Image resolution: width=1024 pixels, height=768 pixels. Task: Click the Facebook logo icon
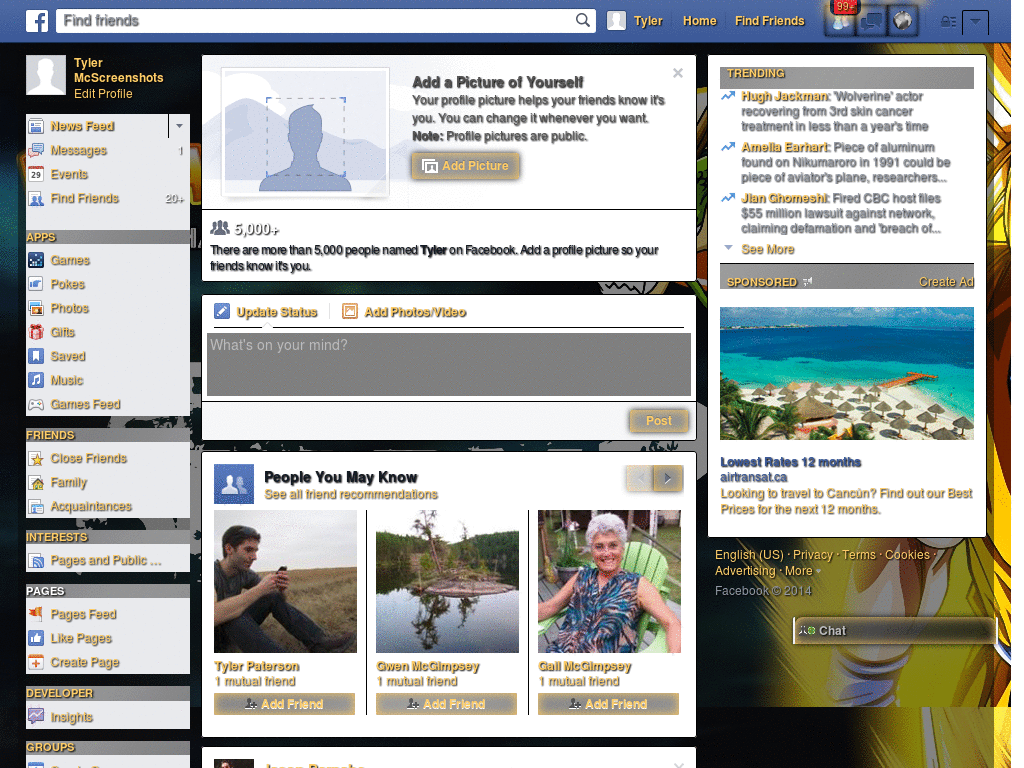(x=37, y=21)
